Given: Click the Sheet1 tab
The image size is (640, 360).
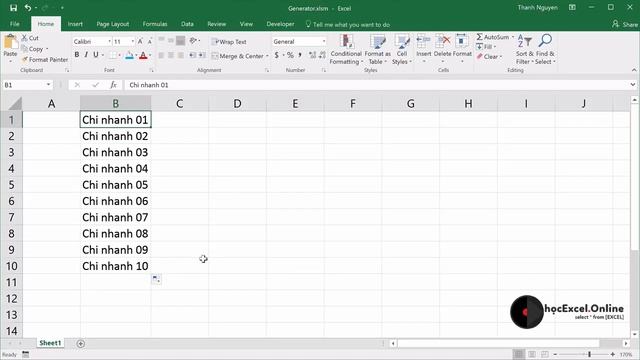Looking at the screenshot, I should [50, 343].
